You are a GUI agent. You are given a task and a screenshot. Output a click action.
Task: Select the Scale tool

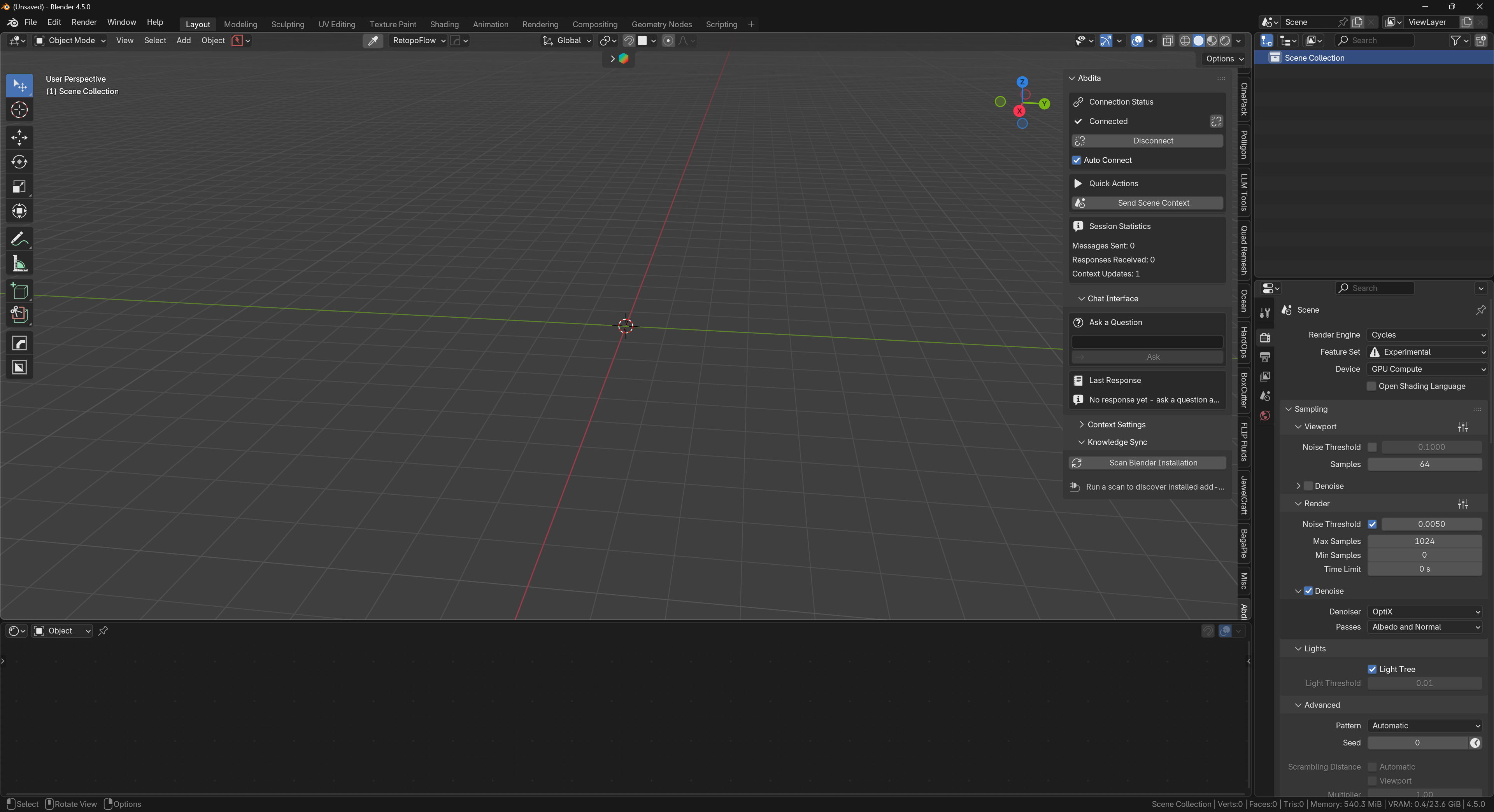coord(19,187)
